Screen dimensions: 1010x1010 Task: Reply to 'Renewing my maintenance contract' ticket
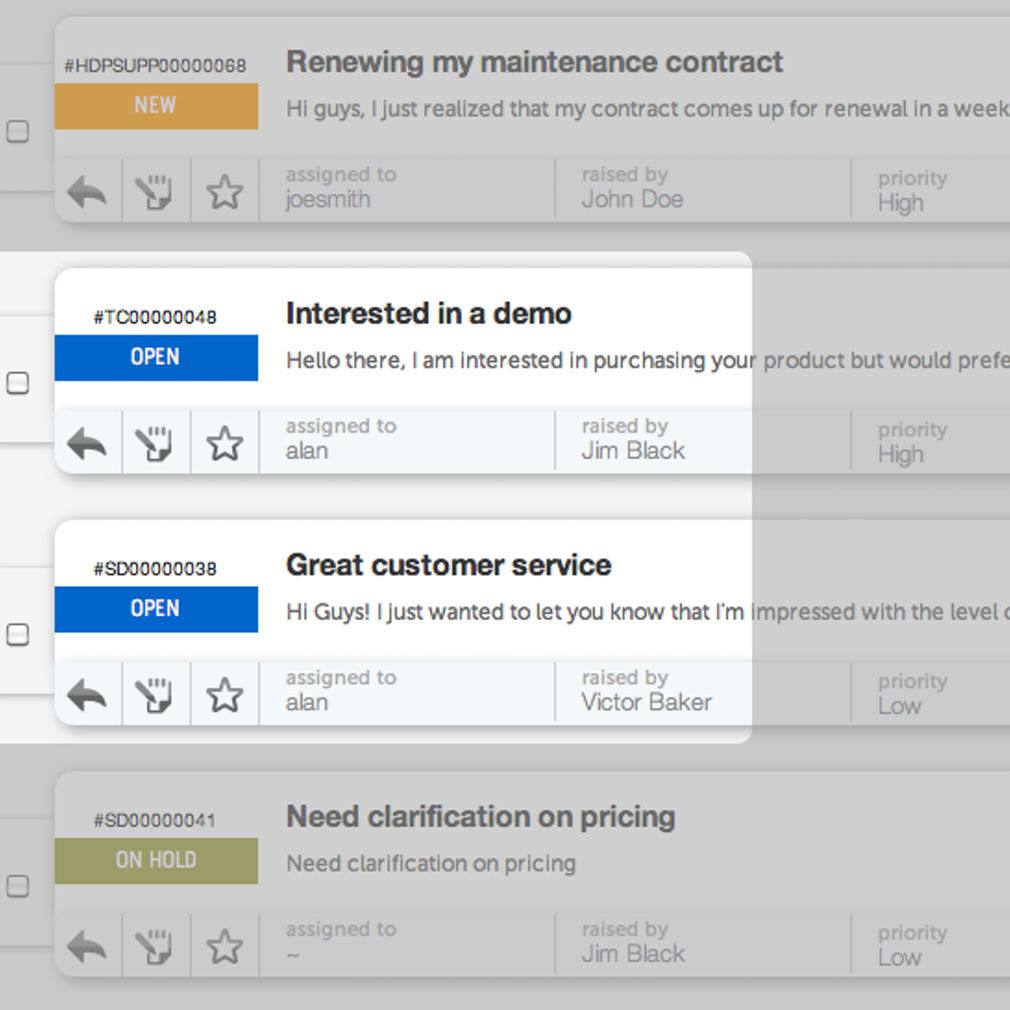pyautogui.click(x=87, y=191)
